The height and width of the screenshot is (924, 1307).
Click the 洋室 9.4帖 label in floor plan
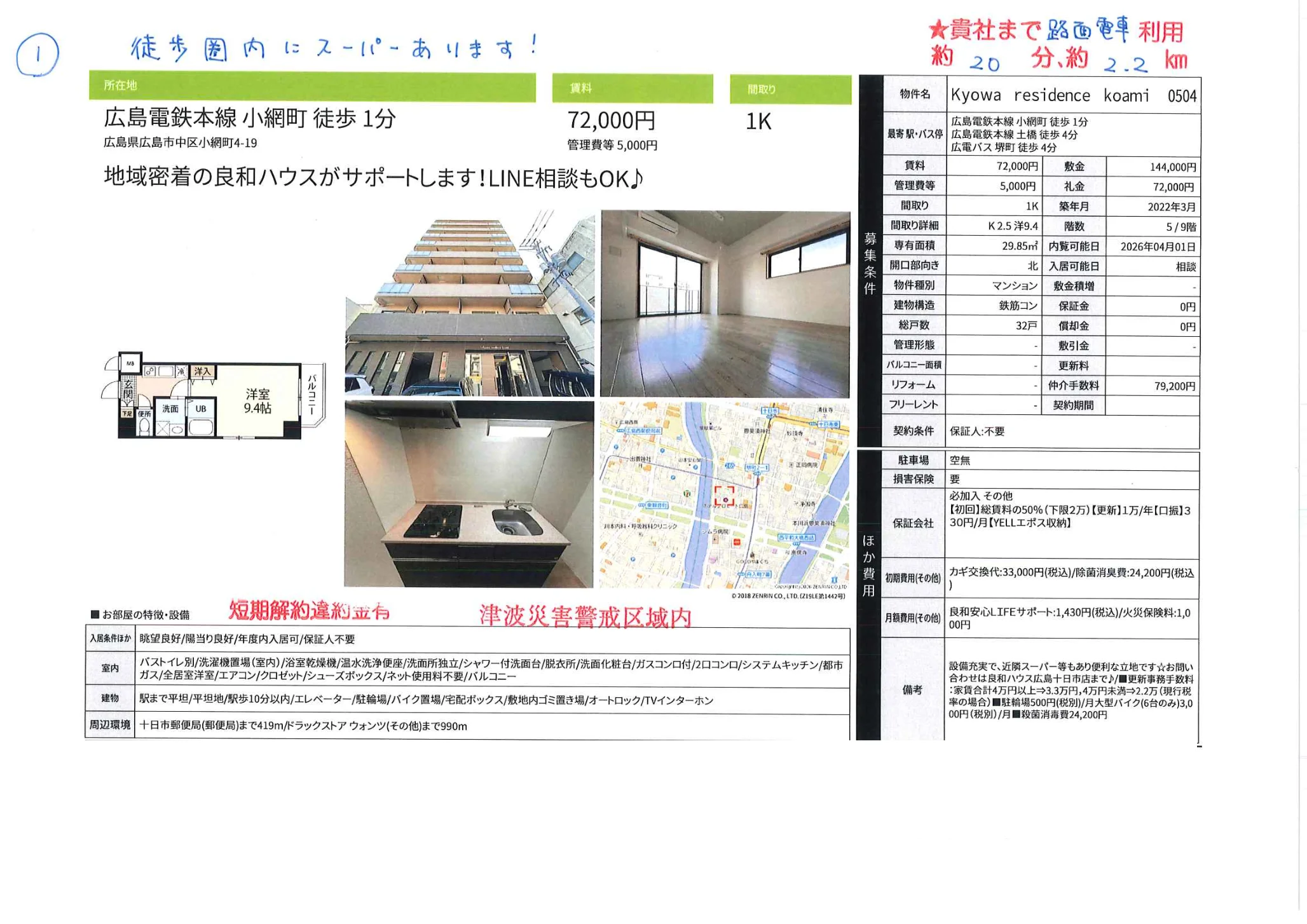(x=257, y=401)
